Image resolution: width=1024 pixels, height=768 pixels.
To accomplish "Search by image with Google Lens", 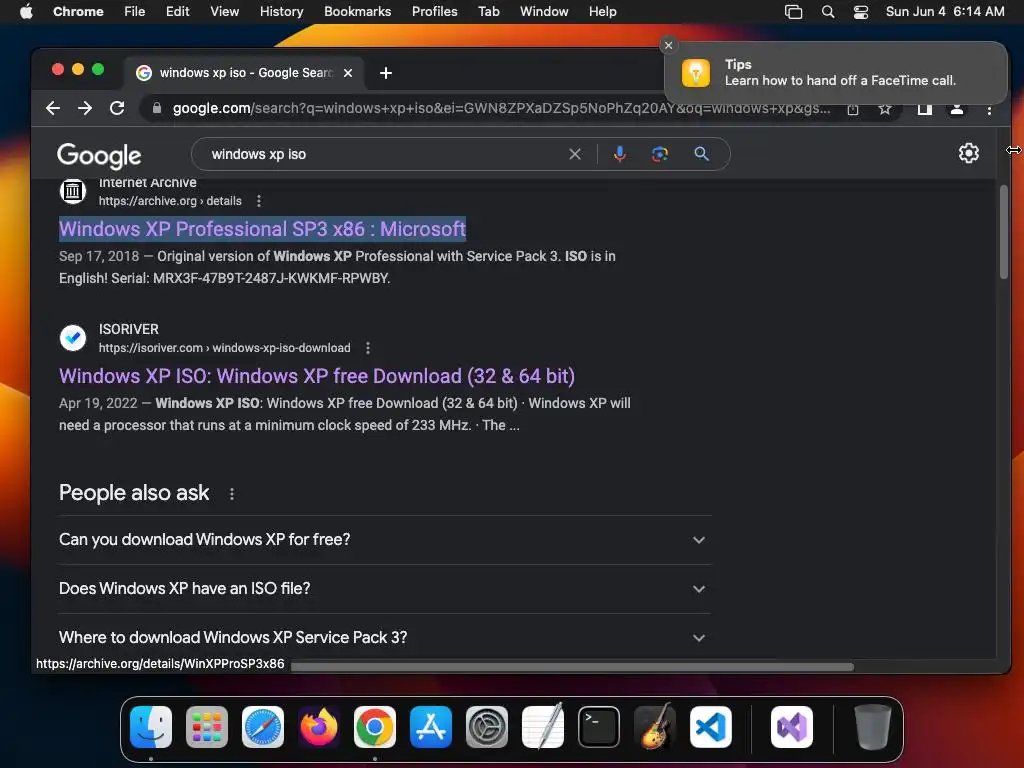I will [x=660, y=154].
